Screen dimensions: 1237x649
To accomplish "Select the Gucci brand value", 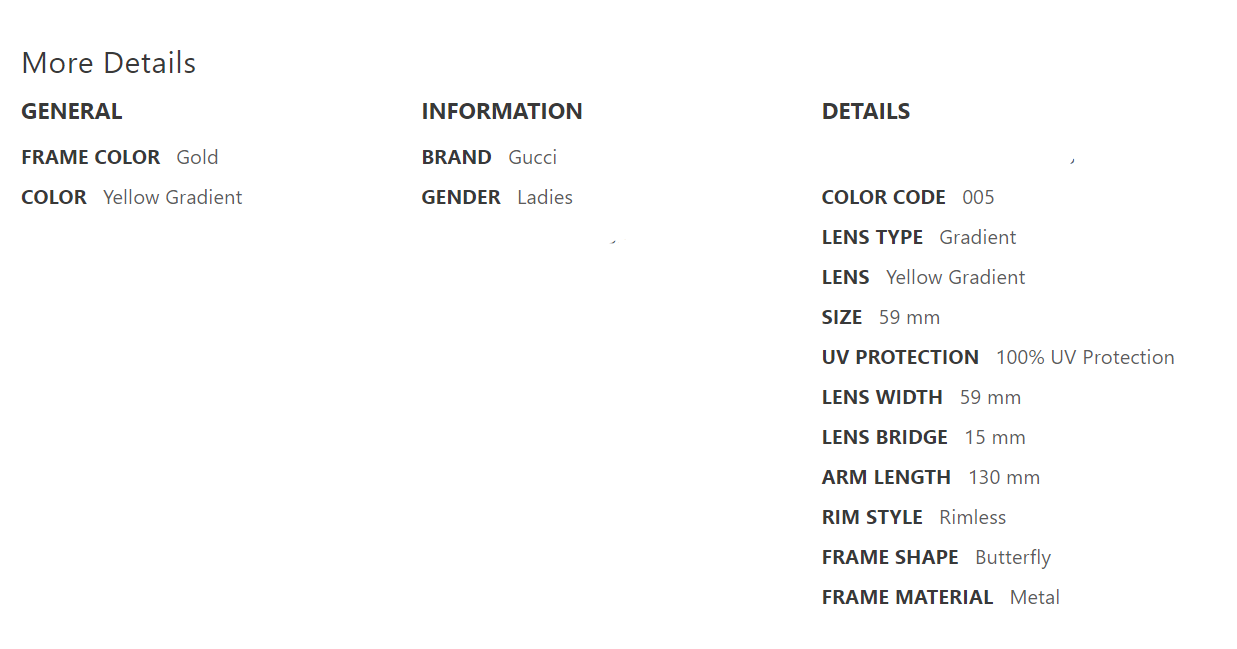I will (532, 157).
